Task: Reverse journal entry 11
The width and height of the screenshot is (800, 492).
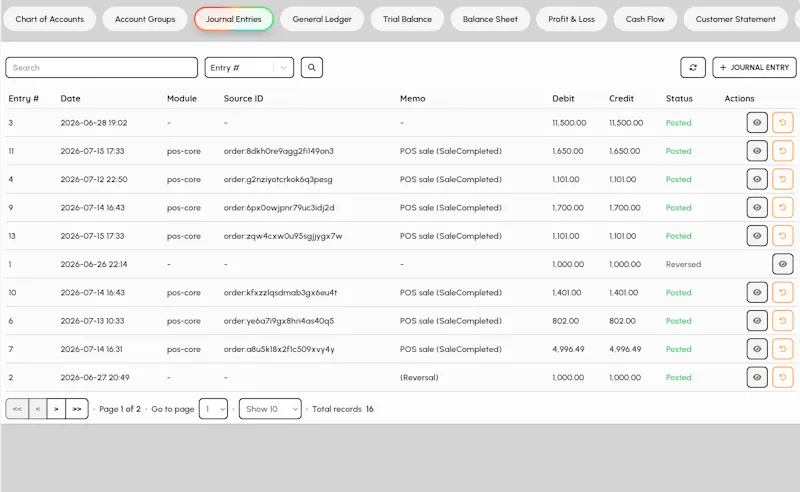Action: (783, 151)
